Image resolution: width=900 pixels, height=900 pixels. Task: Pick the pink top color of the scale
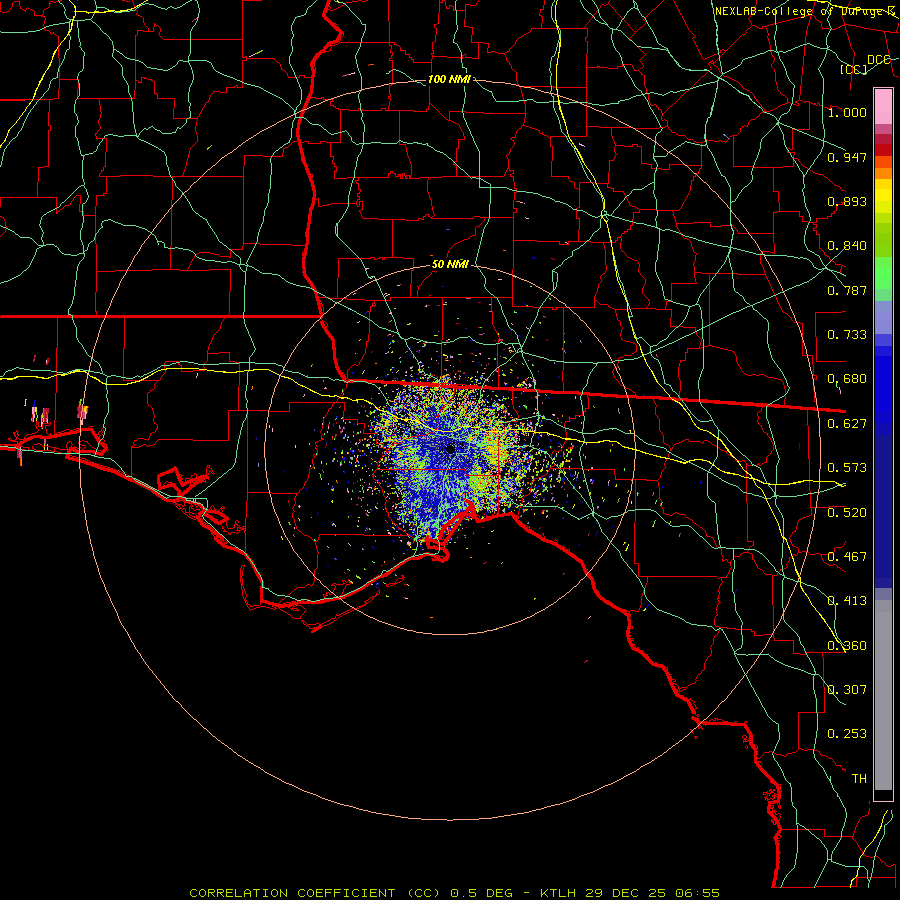click(883, 106)
